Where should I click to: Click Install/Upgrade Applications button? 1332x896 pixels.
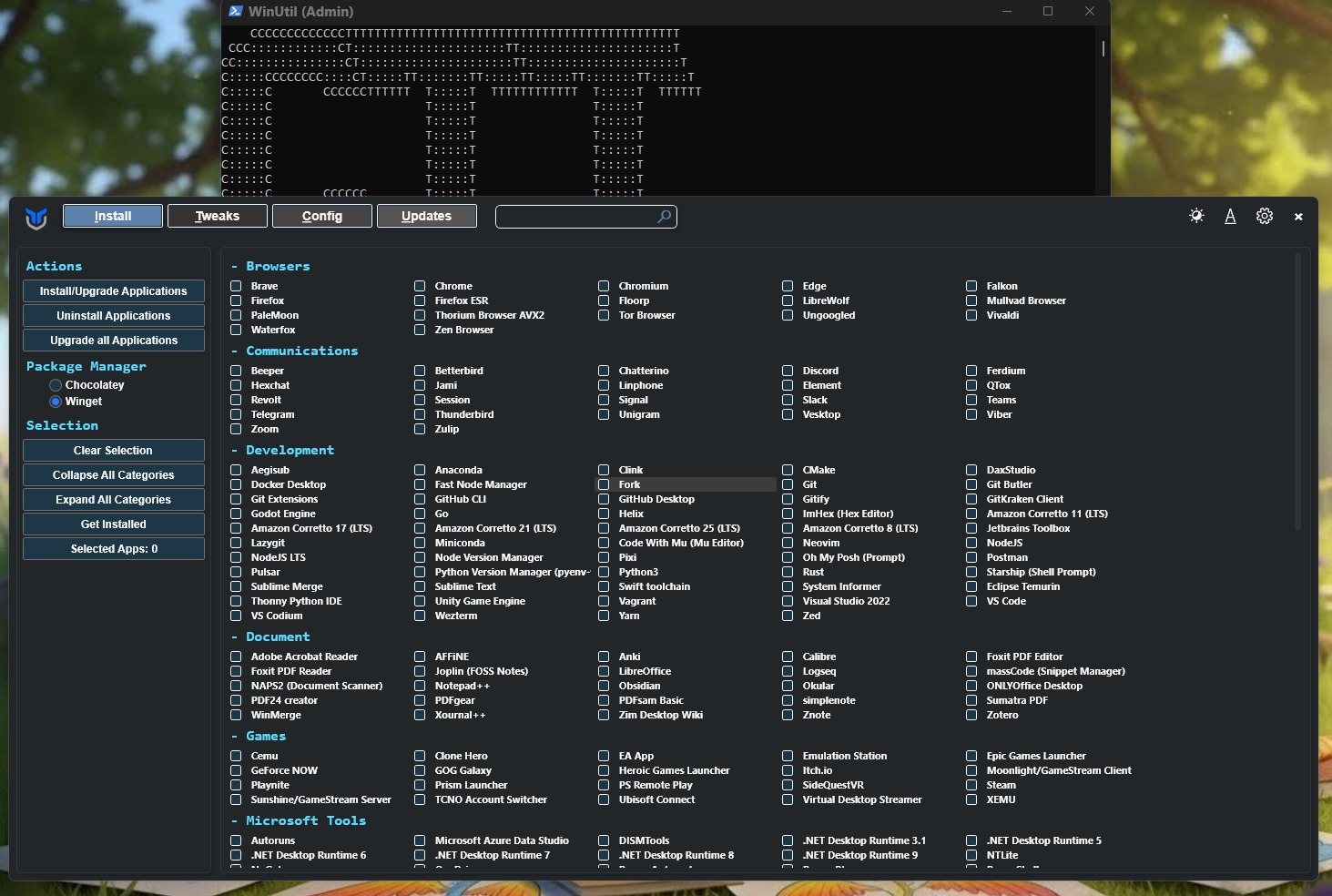[114, 291]
